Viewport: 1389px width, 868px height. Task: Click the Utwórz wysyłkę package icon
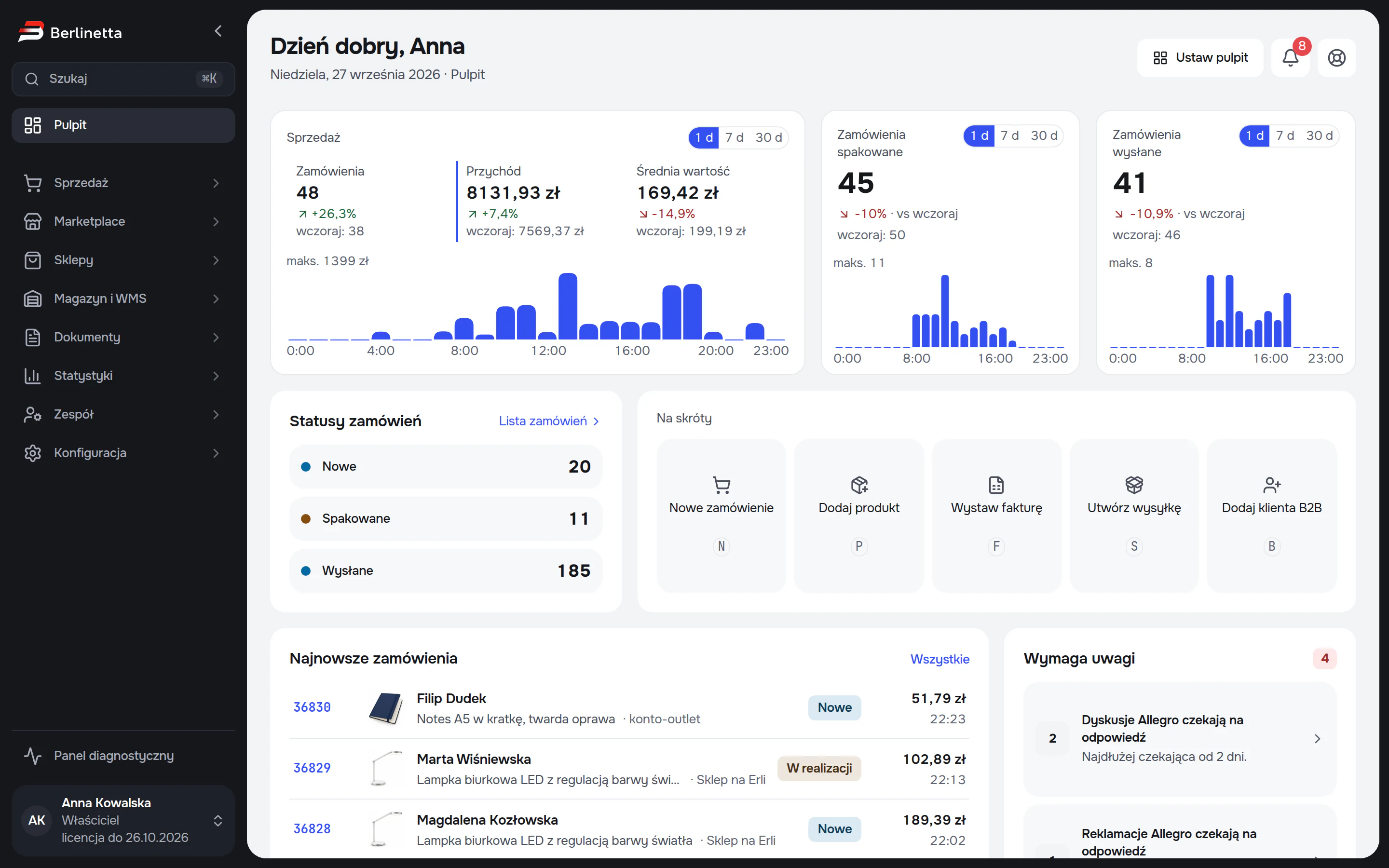[x=1134, y=485]
